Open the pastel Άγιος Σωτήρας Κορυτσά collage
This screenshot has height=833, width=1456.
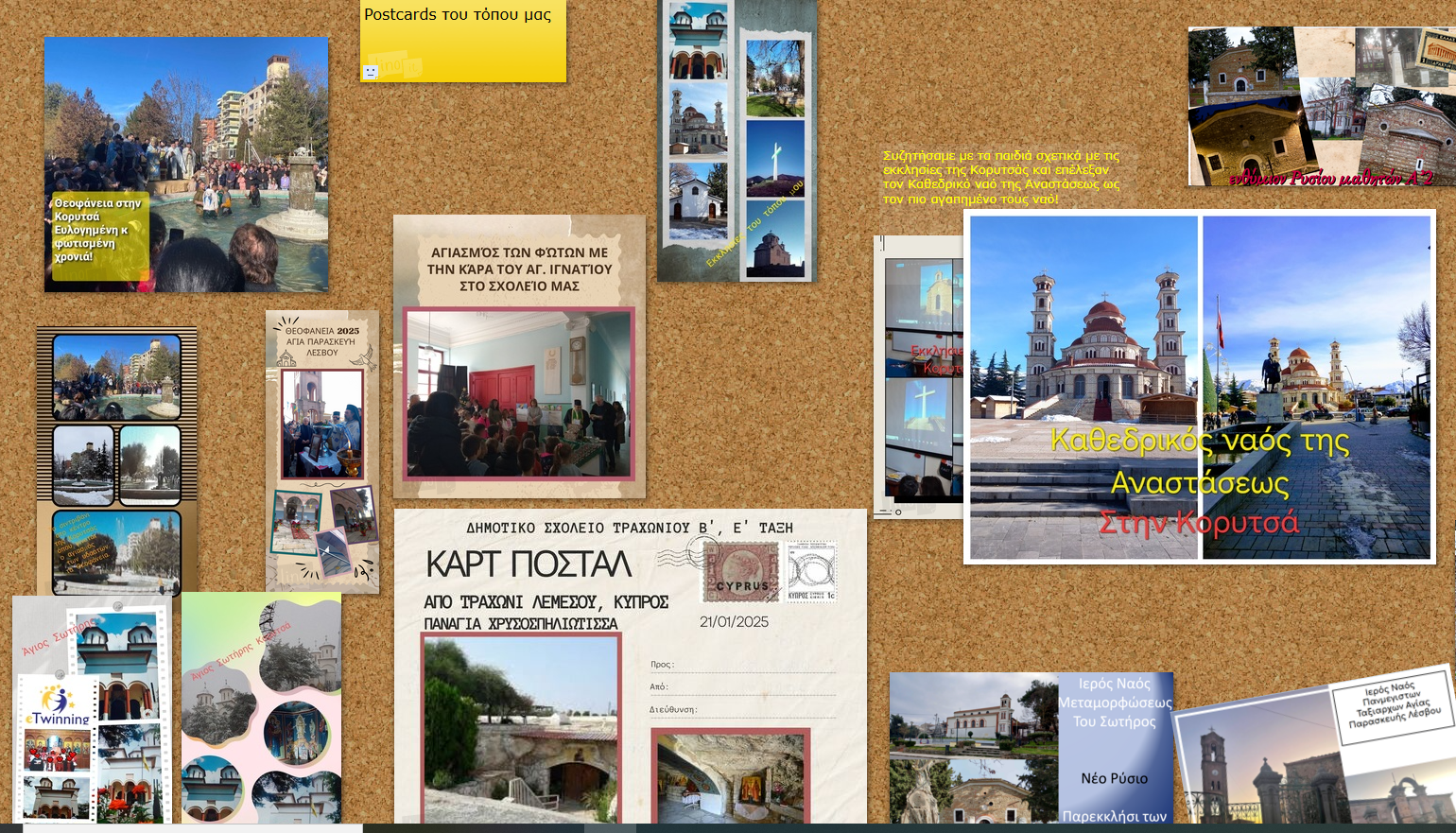tap(261, 707)
